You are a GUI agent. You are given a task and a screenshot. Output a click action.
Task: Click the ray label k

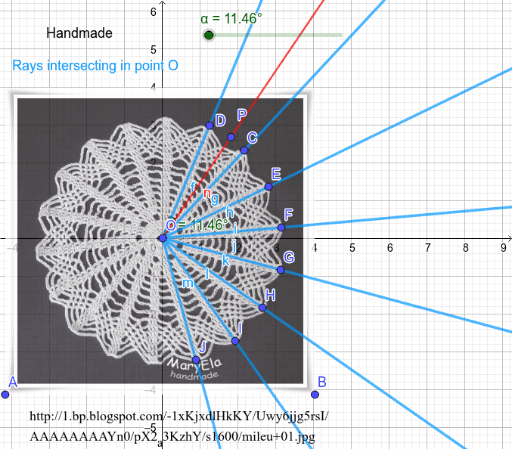226,260
